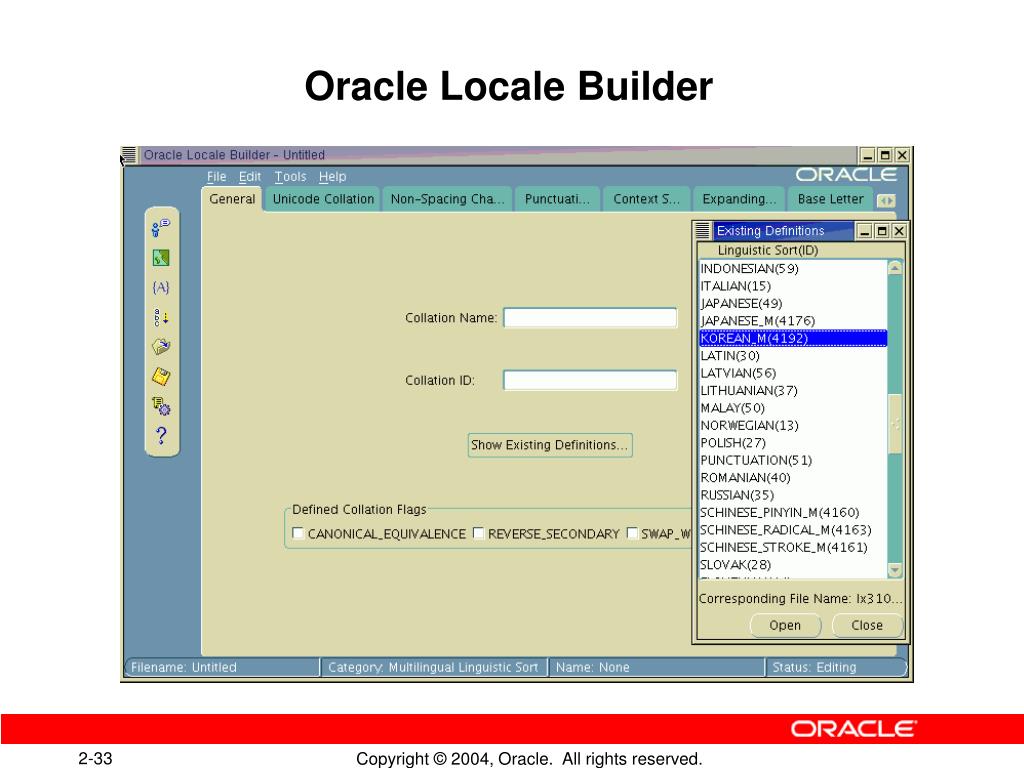Image resolution: width=1024 pixels, height=768 pixels.
Task: Select POLISH(27) in the list
Action: [x=793, y=443]
